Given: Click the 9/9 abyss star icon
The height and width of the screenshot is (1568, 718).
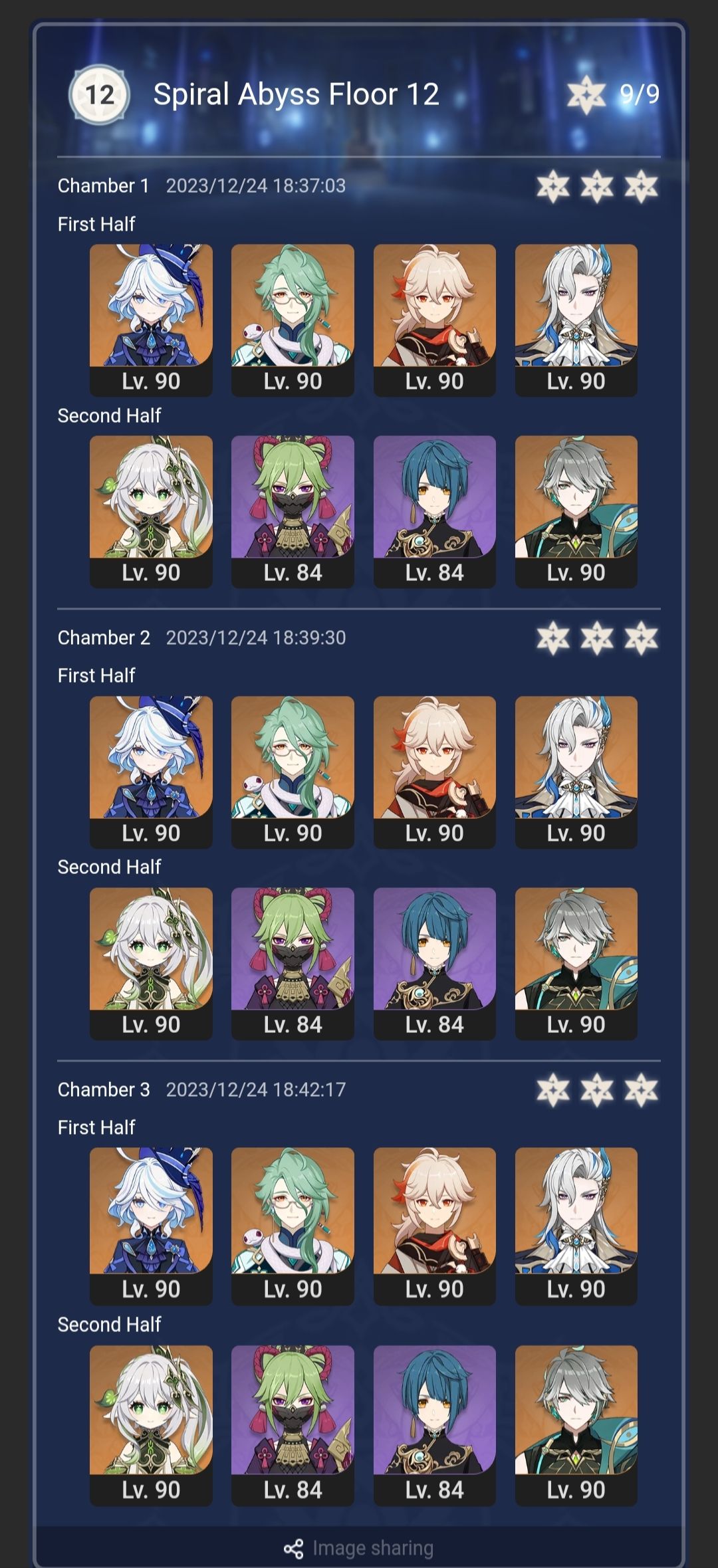Looking at the screenshot, I should 586,94.
